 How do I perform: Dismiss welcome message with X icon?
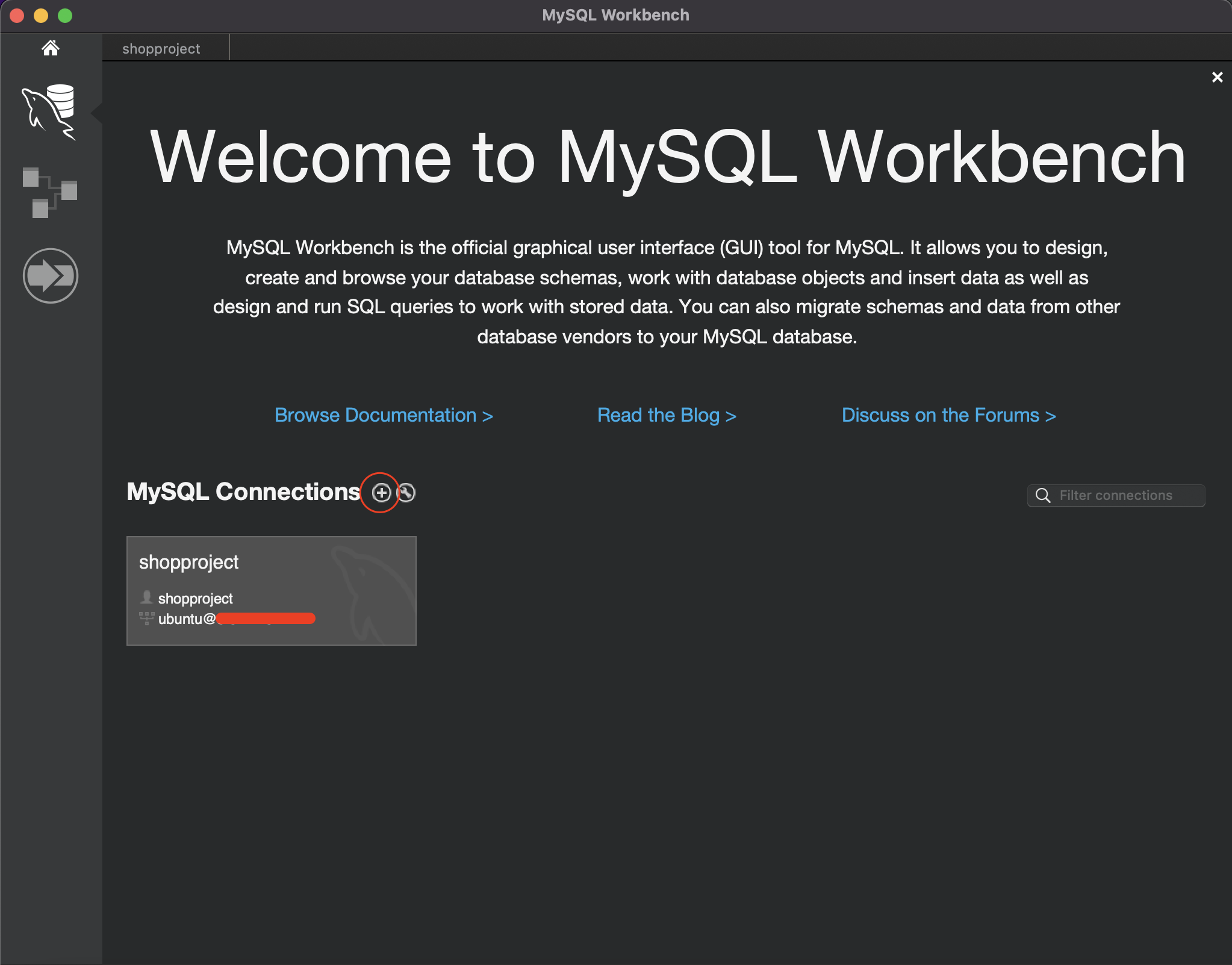point(1217,77)
